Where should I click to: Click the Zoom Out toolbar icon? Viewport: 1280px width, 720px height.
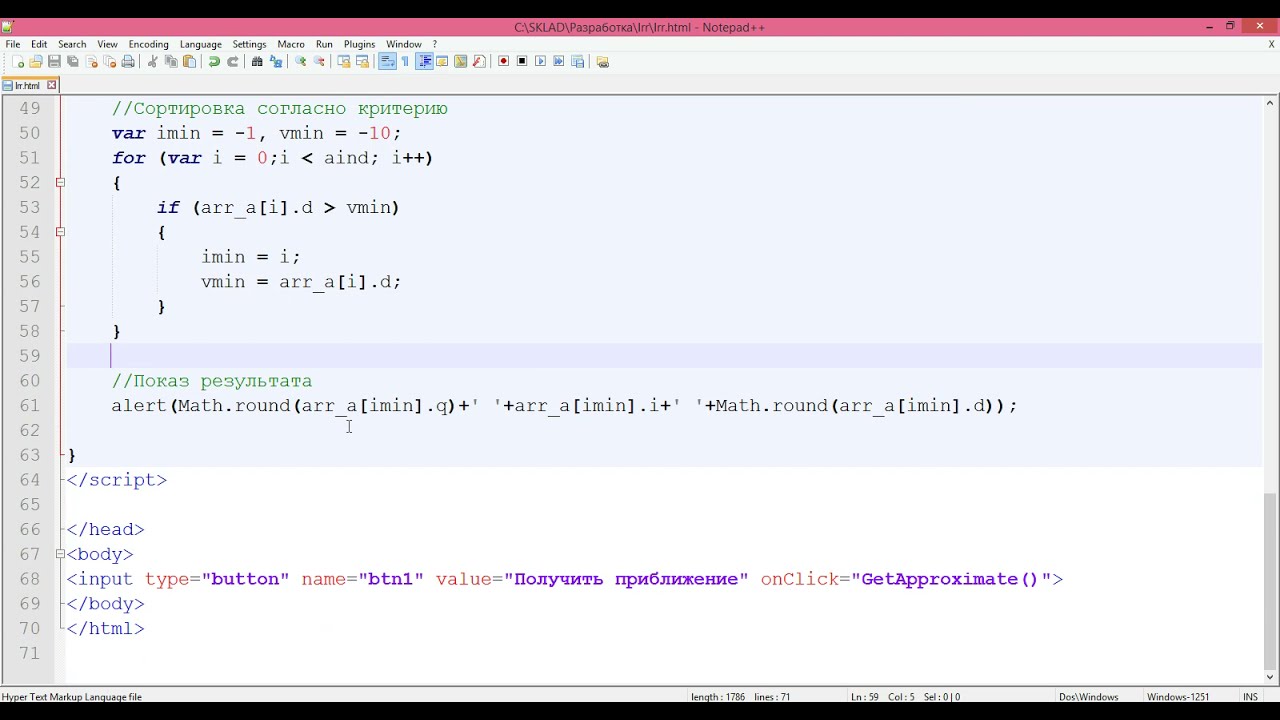point(319,61)
